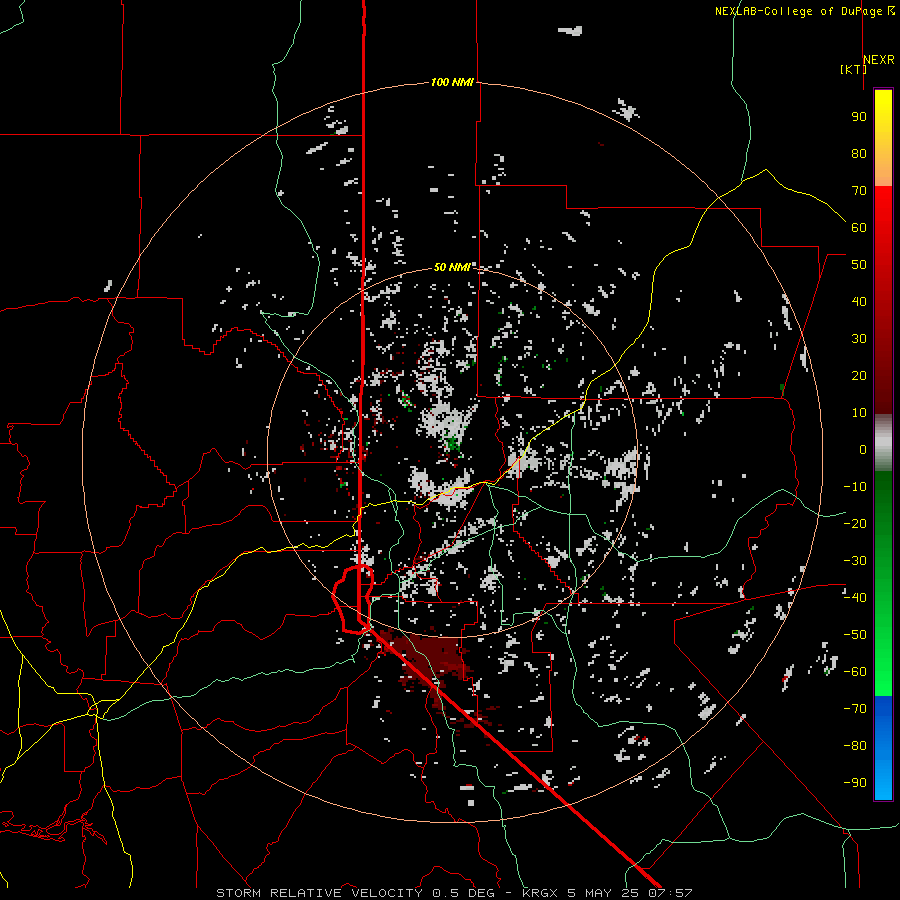Select the -10 value on velocity scale
900x900 pixels.
pyautogui.click(x=855, y=487)
